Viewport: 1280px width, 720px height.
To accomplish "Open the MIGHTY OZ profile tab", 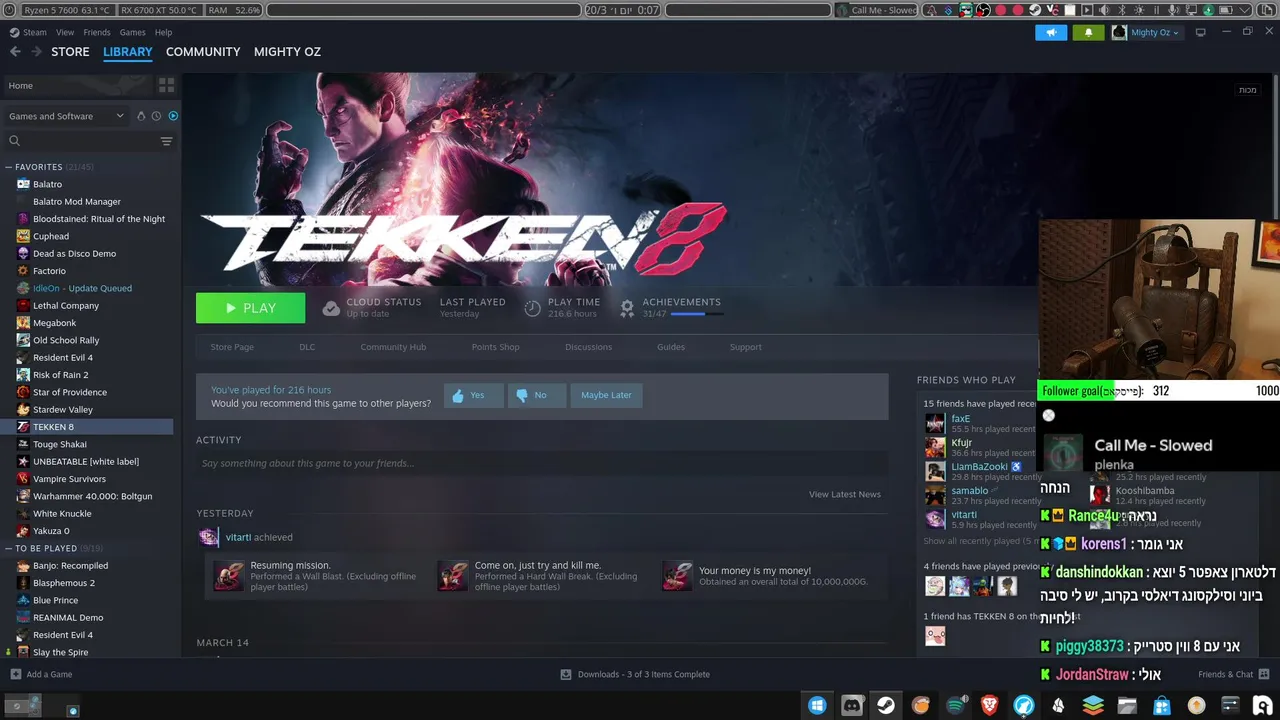I will point(287,52).
